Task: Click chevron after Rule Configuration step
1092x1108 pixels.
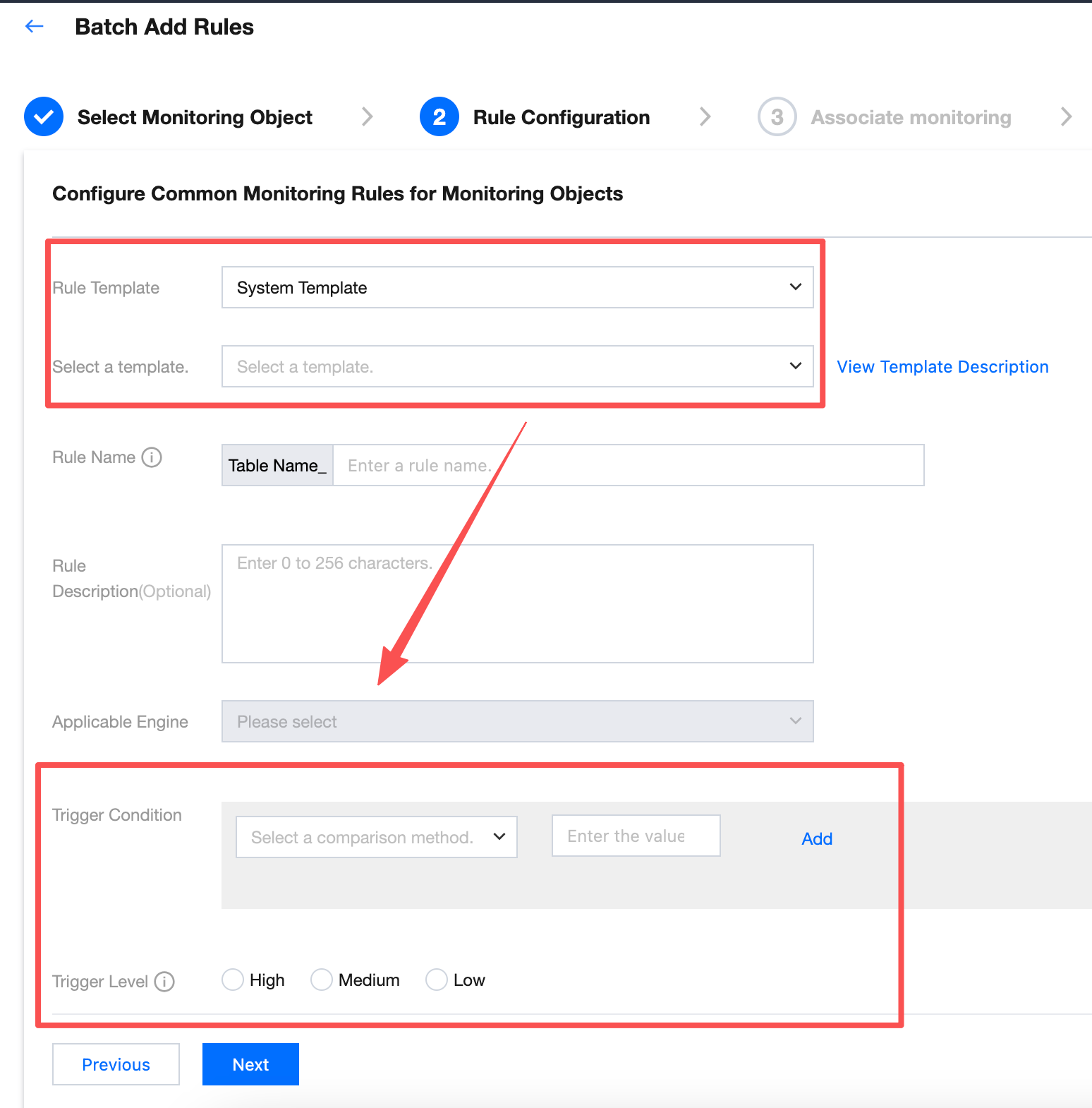Action: click(705, 116)
